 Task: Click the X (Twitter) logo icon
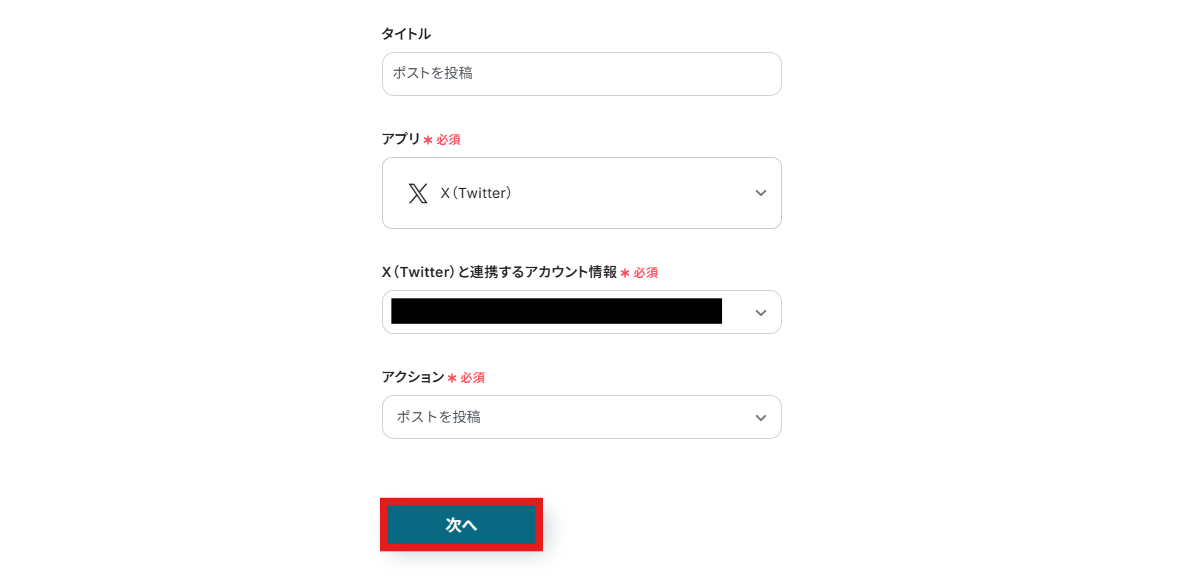[418, 193]
